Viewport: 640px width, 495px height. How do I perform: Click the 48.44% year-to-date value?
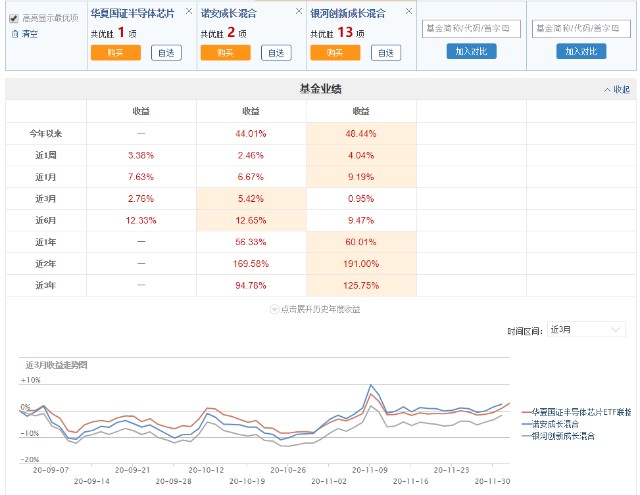pos(361,133)
